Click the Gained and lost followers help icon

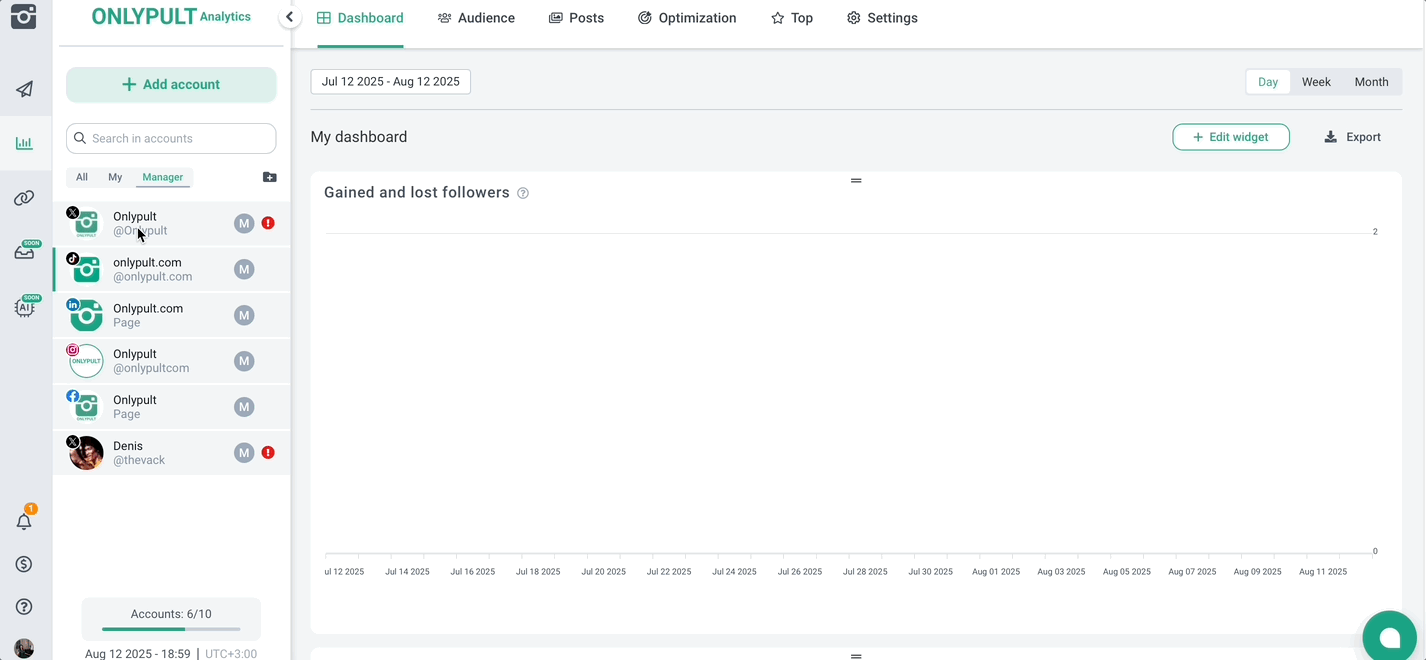[523, 193]
